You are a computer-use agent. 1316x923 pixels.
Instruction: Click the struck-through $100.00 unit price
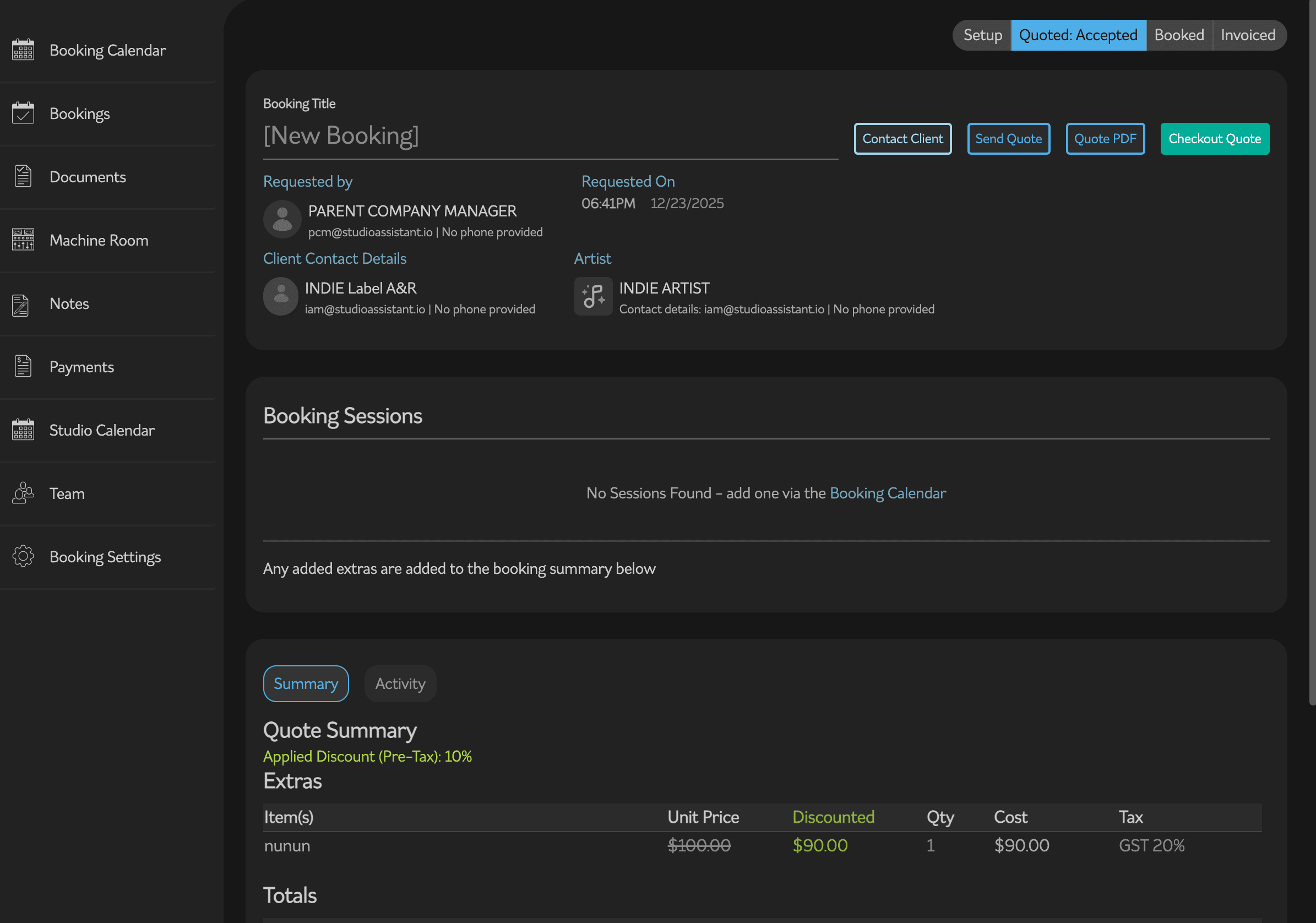pyautogui.click(x=699, y=845)
